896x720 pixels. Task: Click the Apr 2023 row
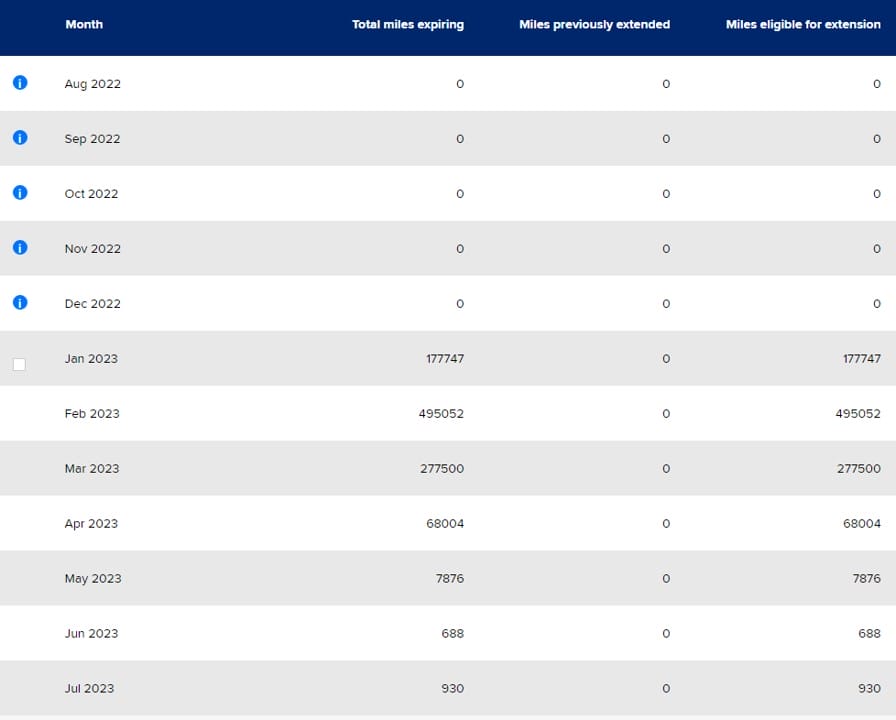[92, 523]
